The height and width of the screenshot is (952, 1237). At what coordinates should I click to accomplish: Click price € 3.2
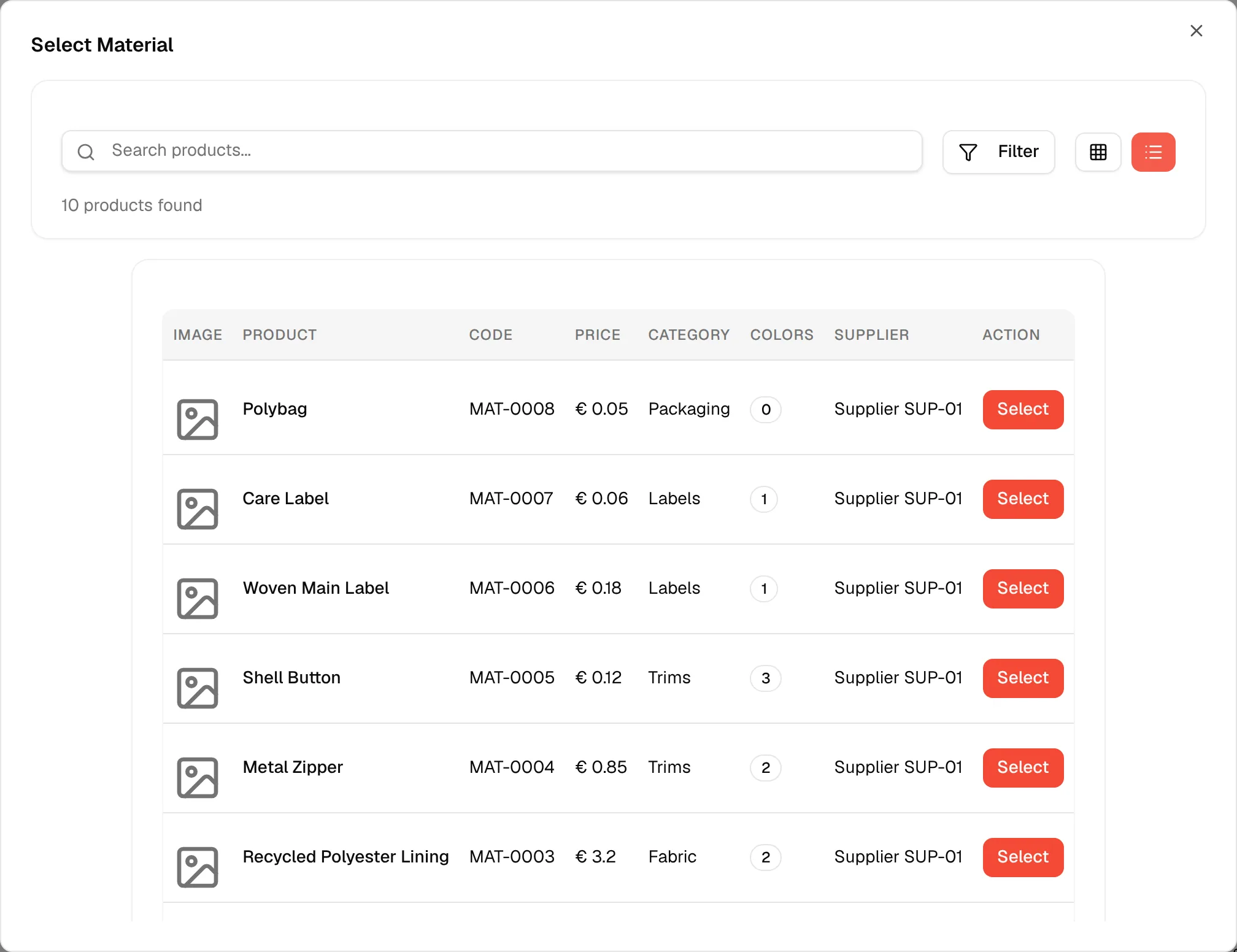click(595, 857)
